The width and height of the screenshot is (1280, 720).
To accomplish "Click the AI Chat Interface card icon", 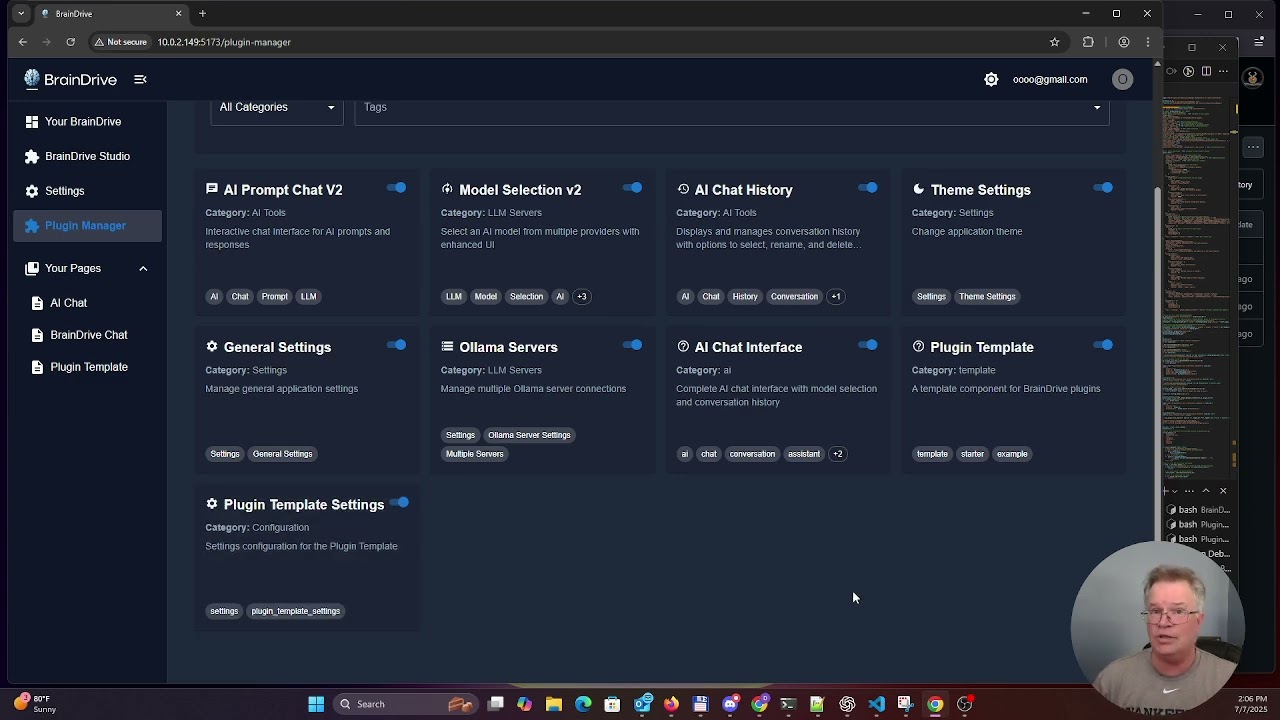I will point(683,346).
